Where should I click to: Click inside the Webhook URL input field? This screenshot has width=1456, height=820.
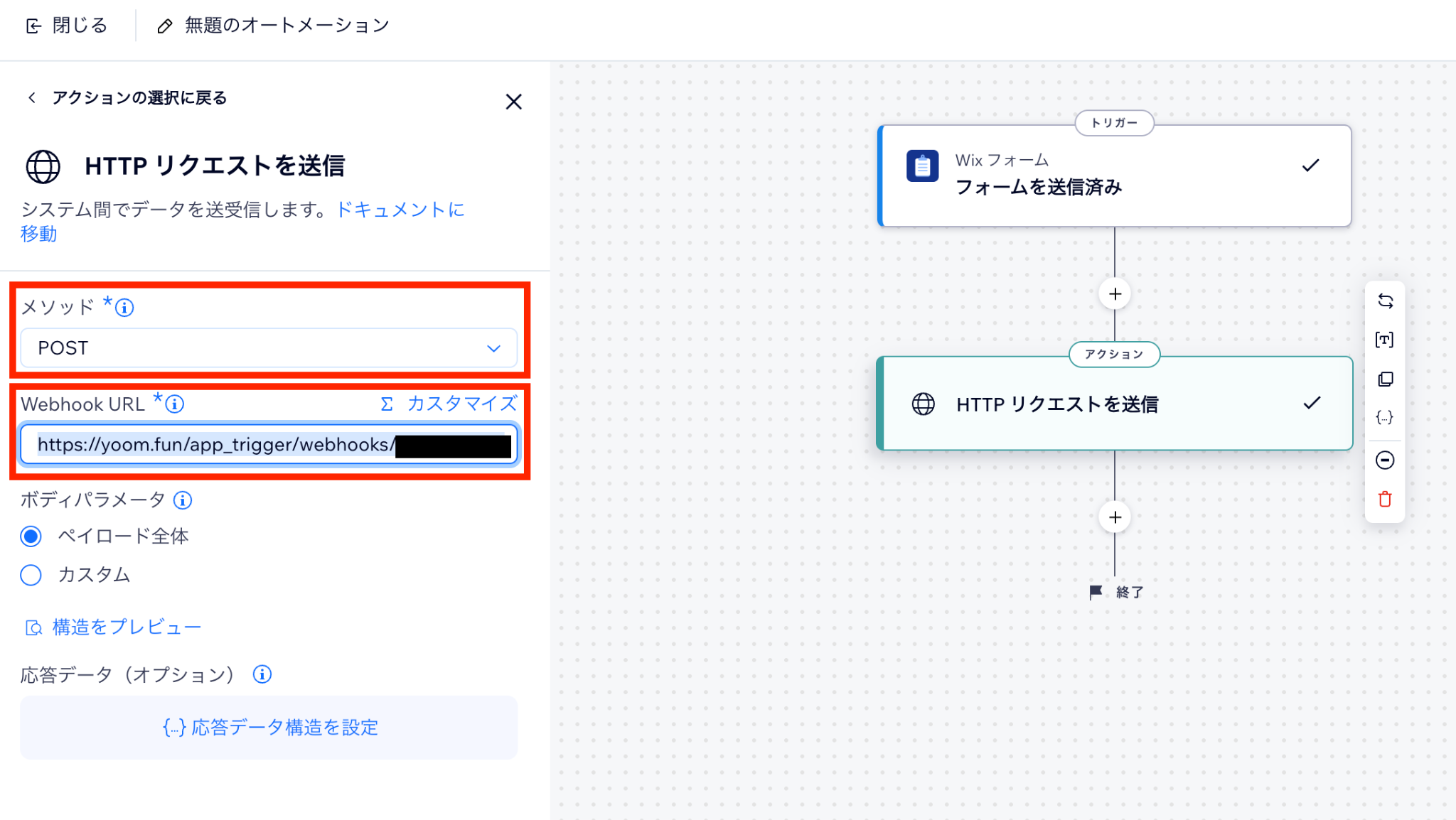(x=269, y=445)
